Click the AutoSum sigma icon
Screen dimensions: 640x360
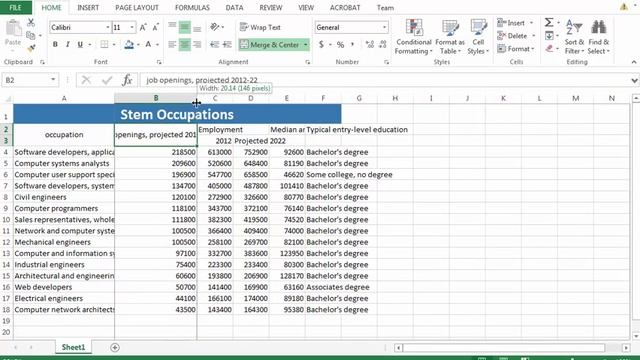[x=549, y=23]
